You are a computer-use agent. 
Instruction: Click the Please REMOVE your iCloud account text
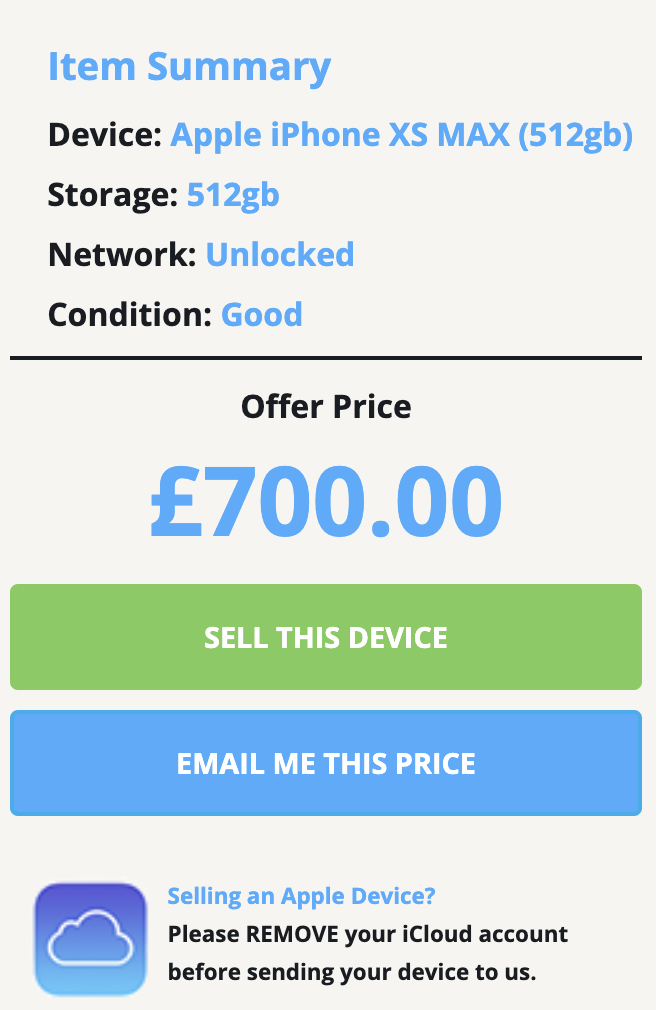point(368,934)
